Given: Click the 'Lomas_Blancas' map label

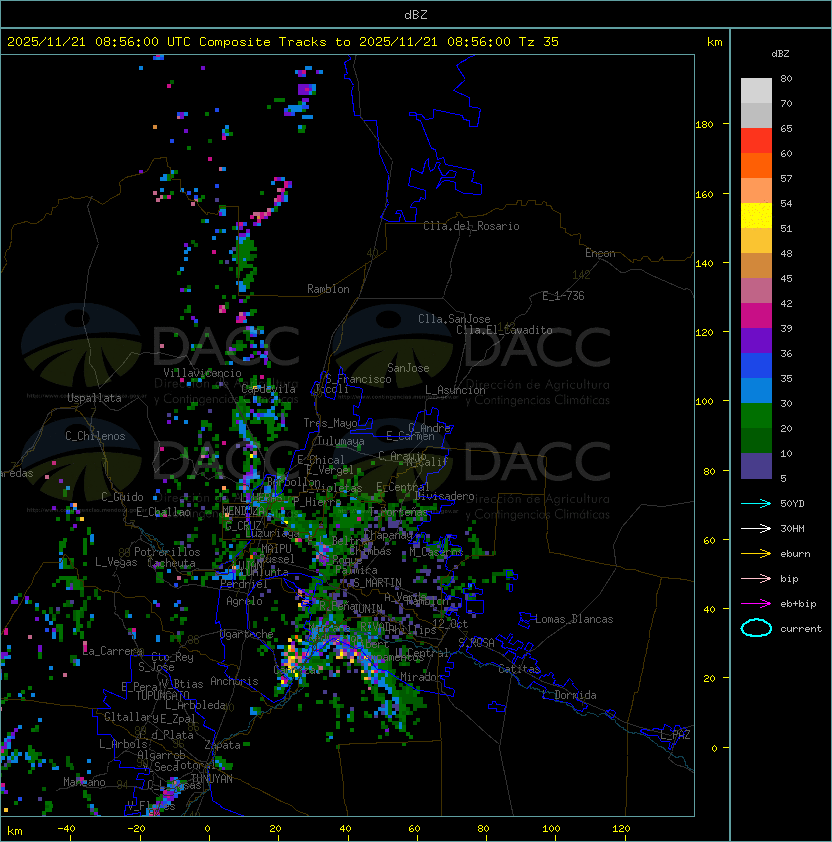Looking at the screenshot, I should coord(574,619).
